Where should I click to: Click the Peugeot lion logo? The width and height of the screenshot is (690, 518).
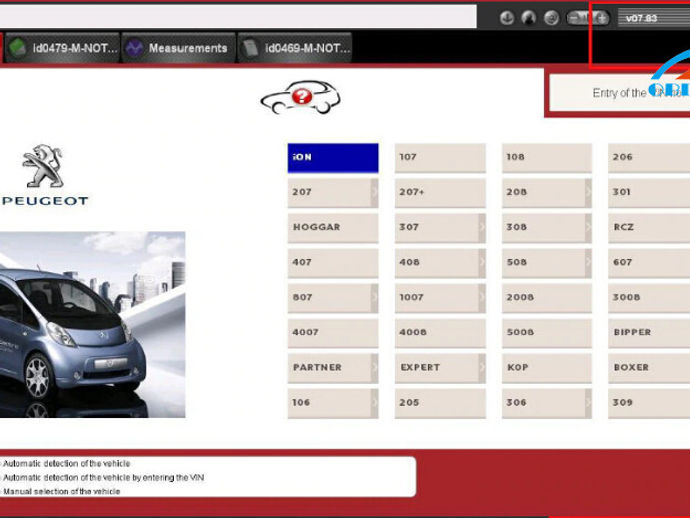pos(43,165)
